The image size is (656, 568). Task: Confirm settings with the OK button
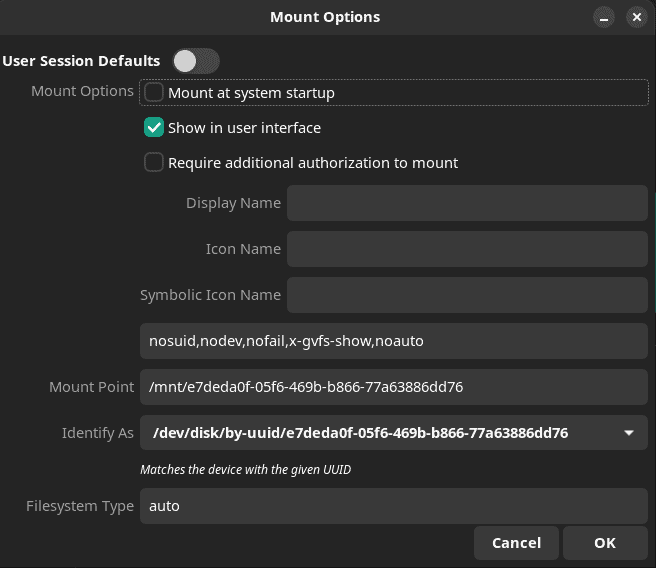604,543
